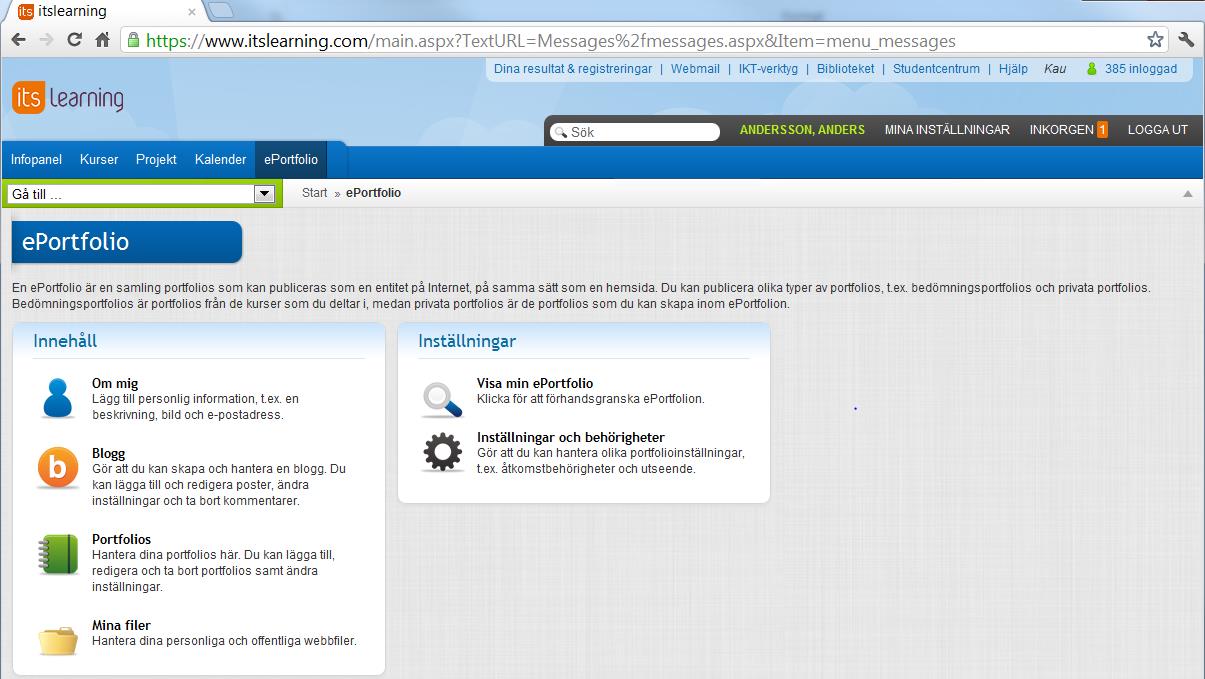The image size is (1205, 679).
Task: Collapse the header with the small triangle
Action: coord(1188,193)
